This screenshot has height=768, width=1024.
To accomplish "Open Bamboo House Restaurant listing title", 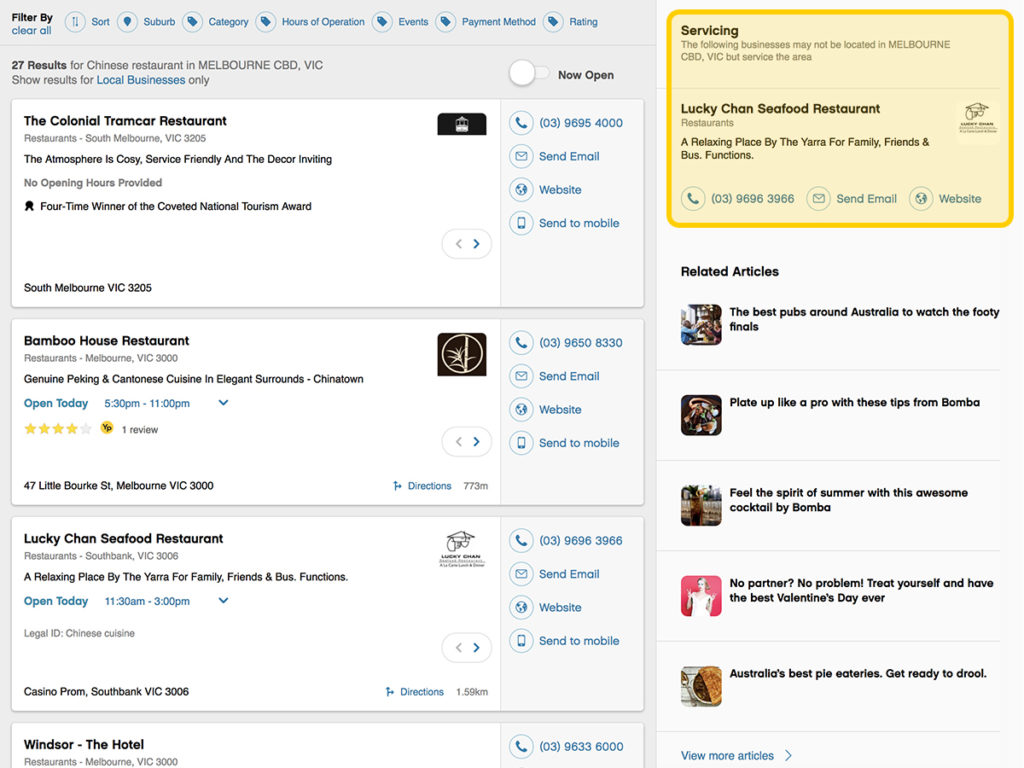I will (x=106, y=341).
